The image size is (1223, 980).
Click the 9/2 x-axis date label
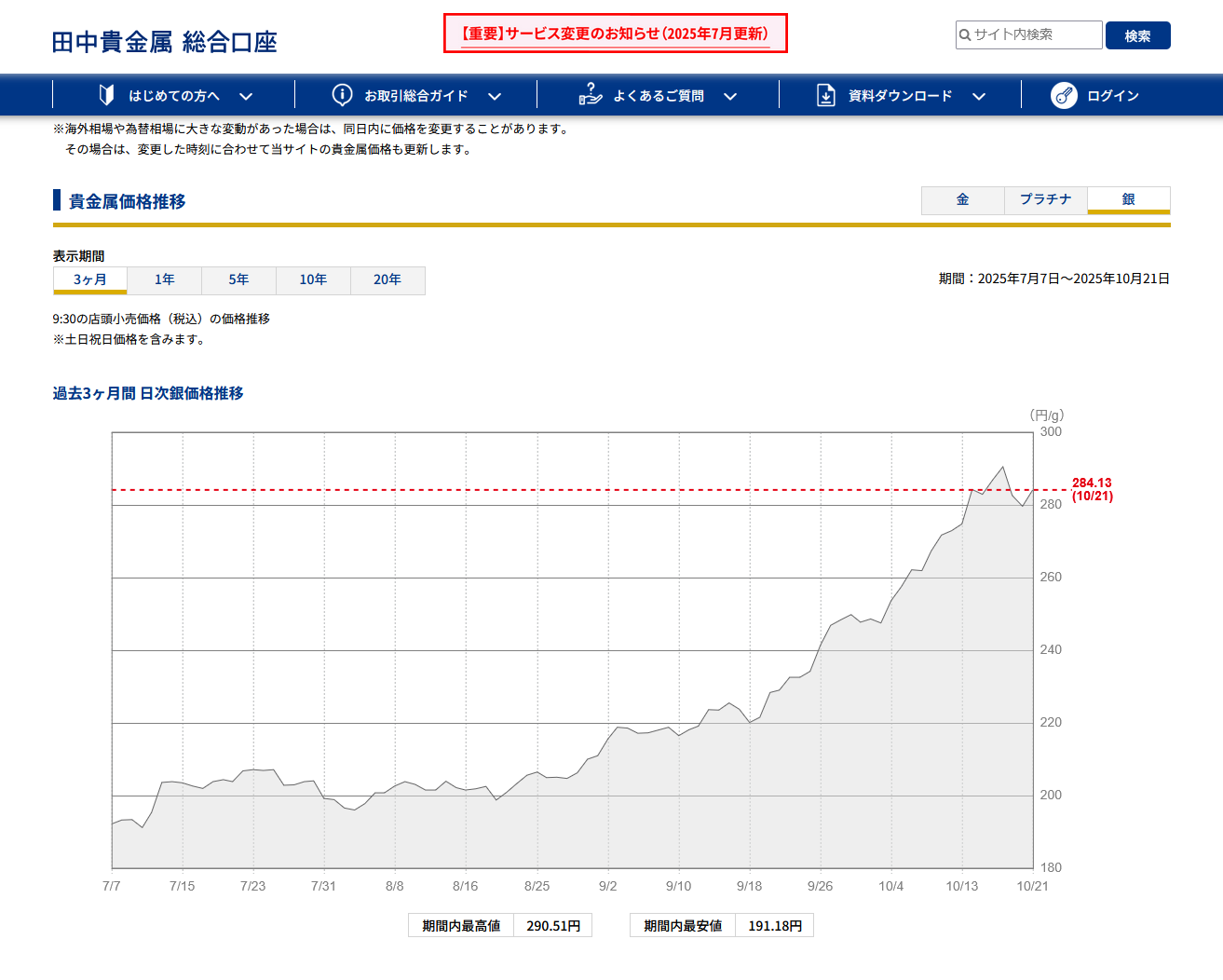(608, 886)
